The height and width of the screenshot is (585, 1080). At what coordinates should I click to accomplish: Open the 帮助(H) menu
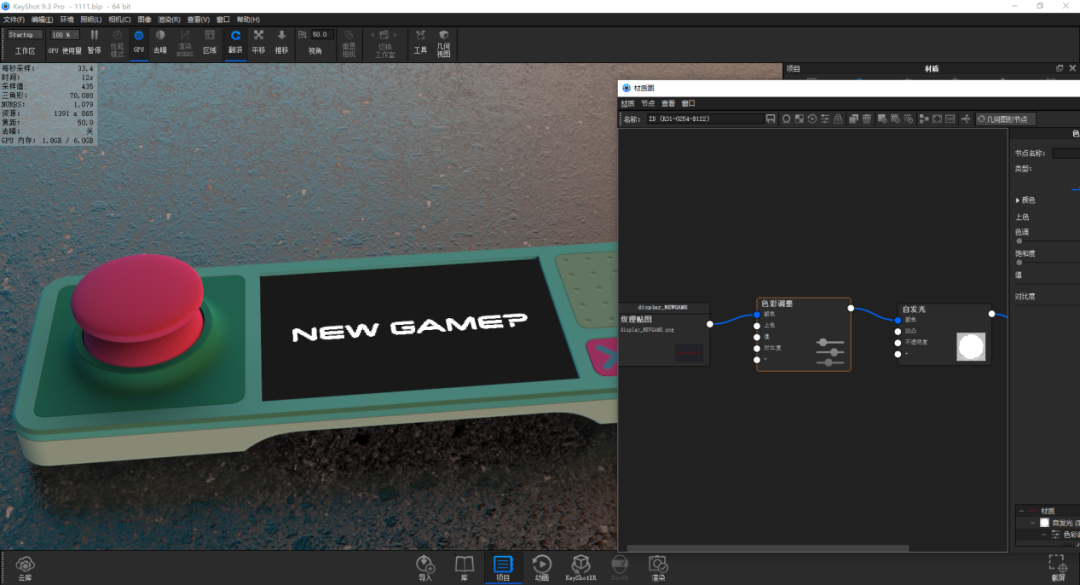248,19
